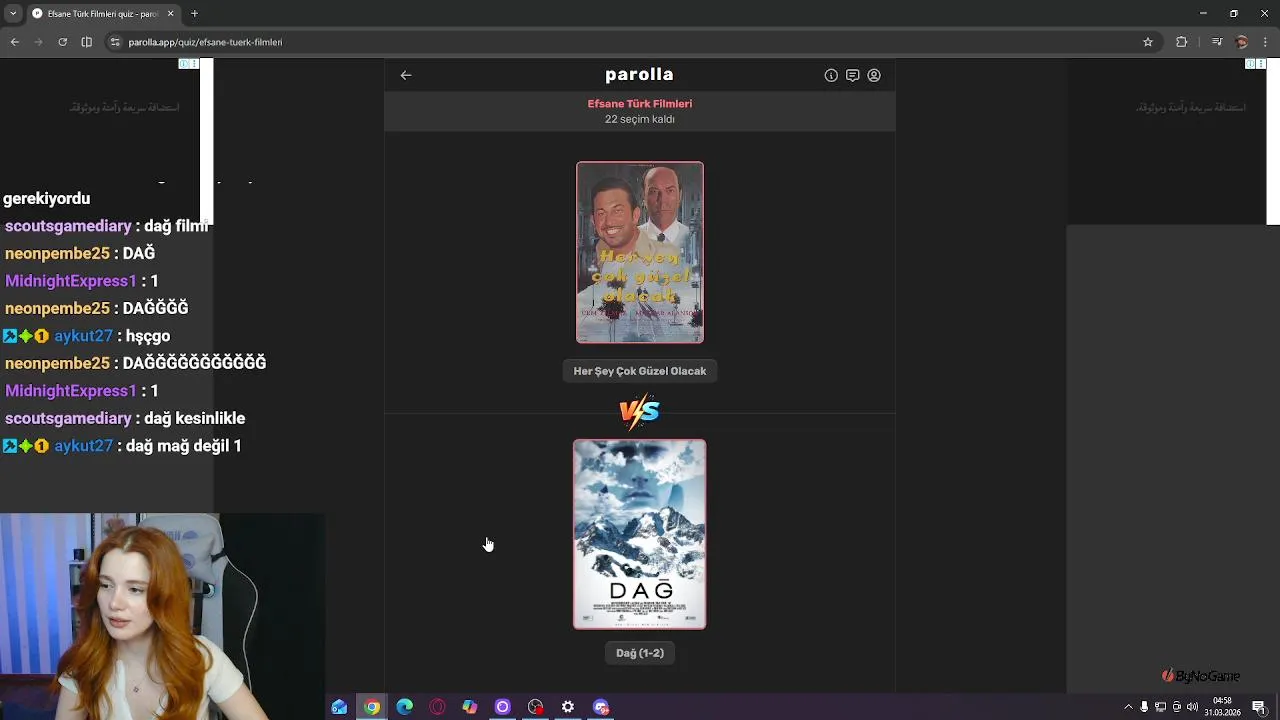The image size is (1280, 720).
Task: Open the Chrome profile avatar
Action: coord(1242,42)
